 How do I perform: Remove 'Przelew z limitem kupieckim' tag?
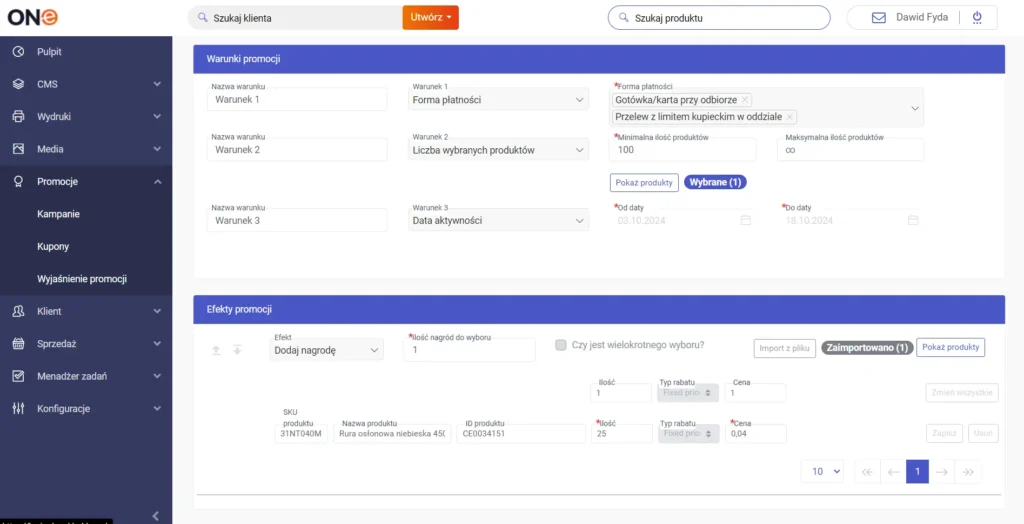coord(789,117)
